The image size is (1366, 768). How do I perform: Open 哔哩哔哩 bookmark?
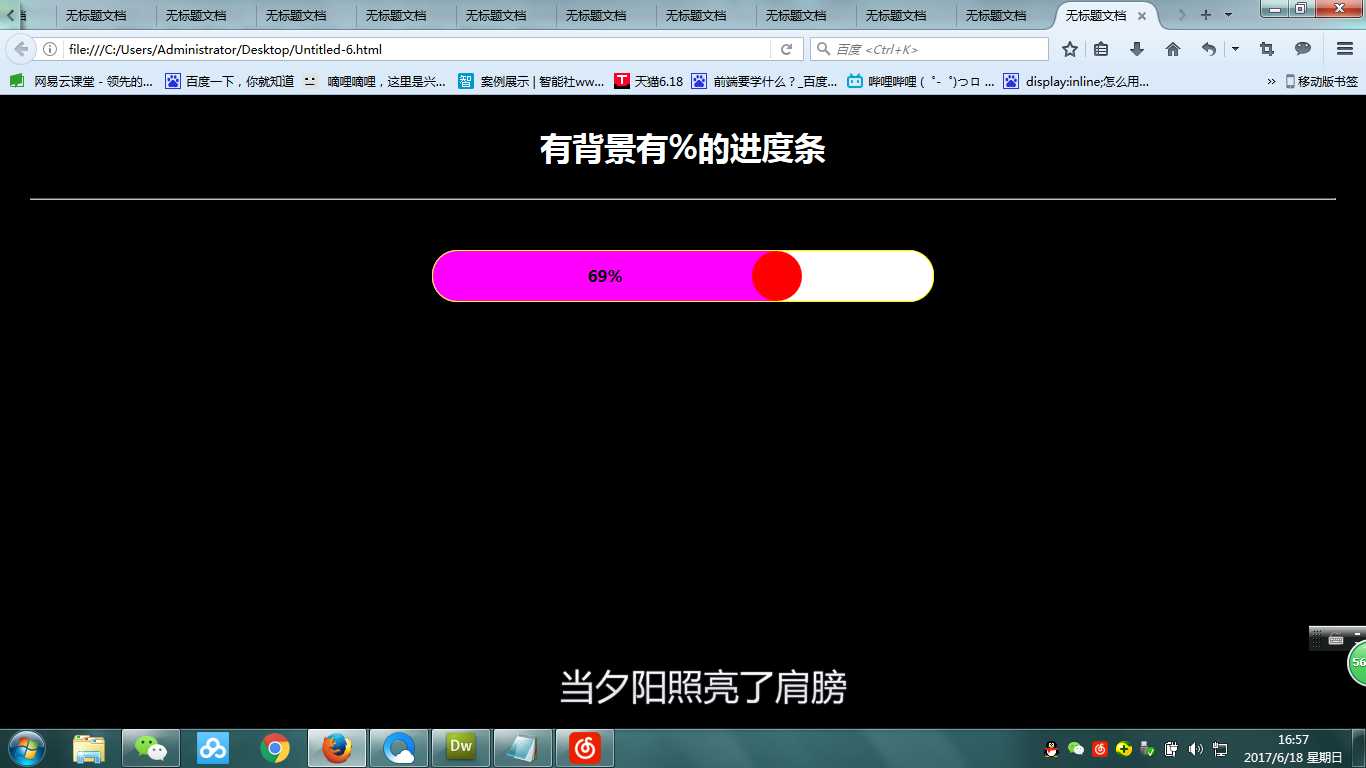(x=921, y=82)
